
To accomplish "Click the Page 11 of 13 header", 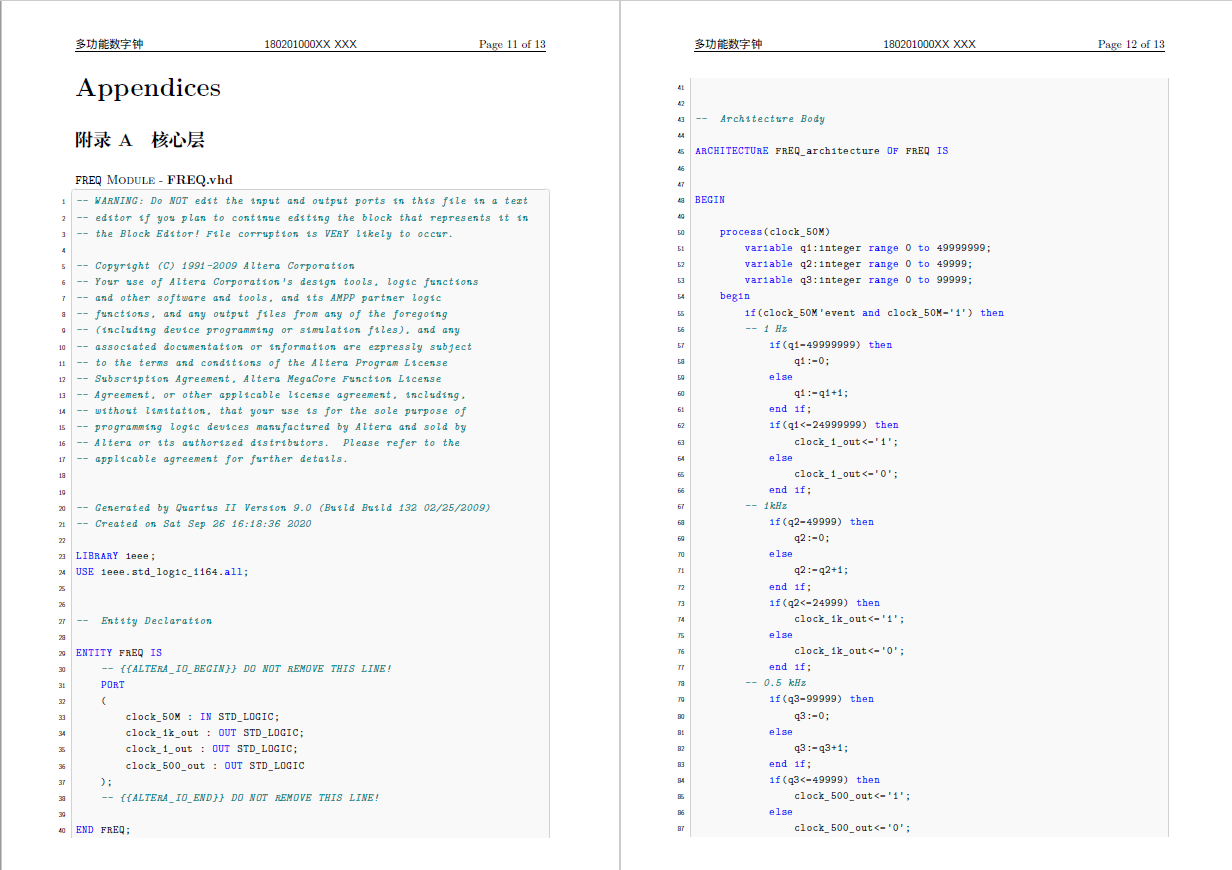I will coord(512,44).
